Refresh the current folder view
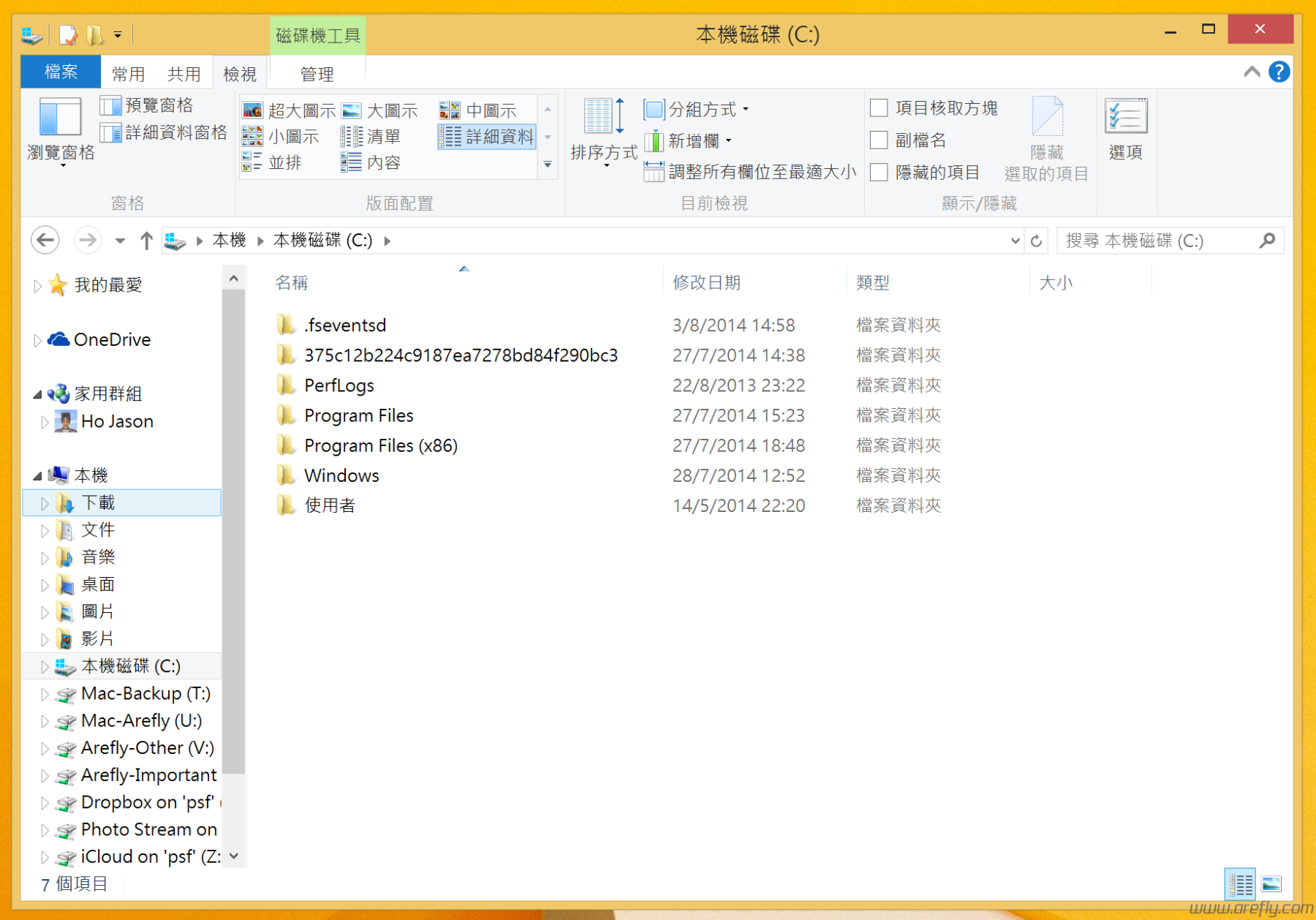 (x=1037, y=240)
